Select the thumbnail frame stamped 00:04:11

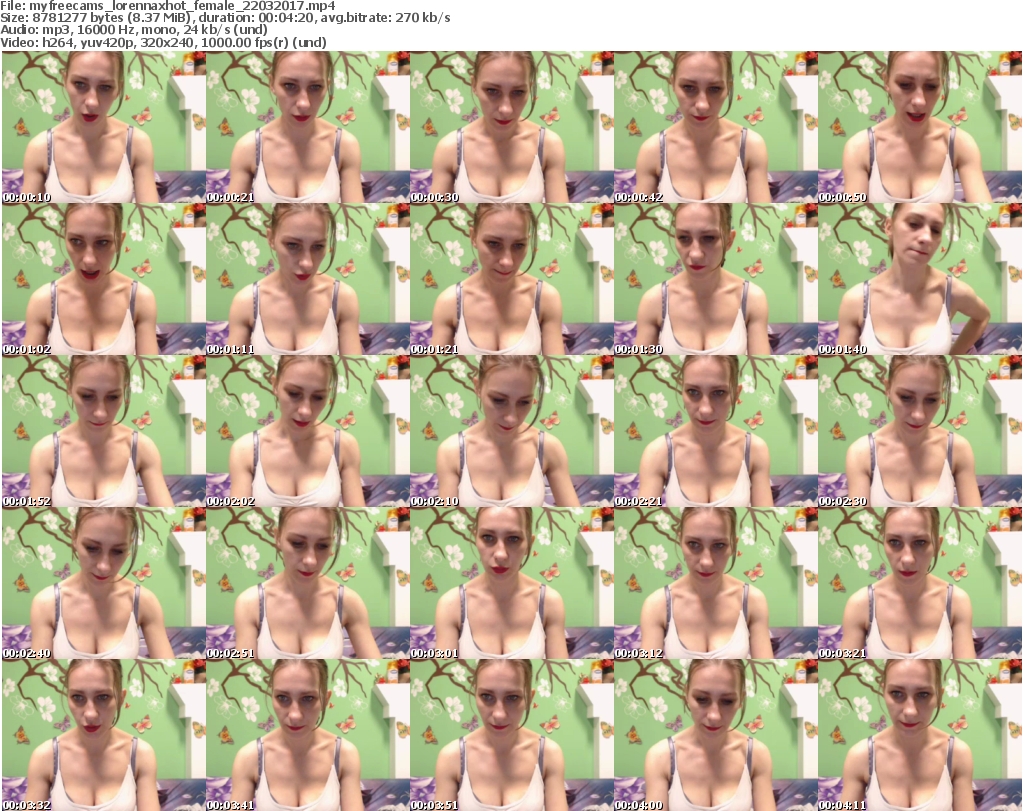[x=920, y=736]
